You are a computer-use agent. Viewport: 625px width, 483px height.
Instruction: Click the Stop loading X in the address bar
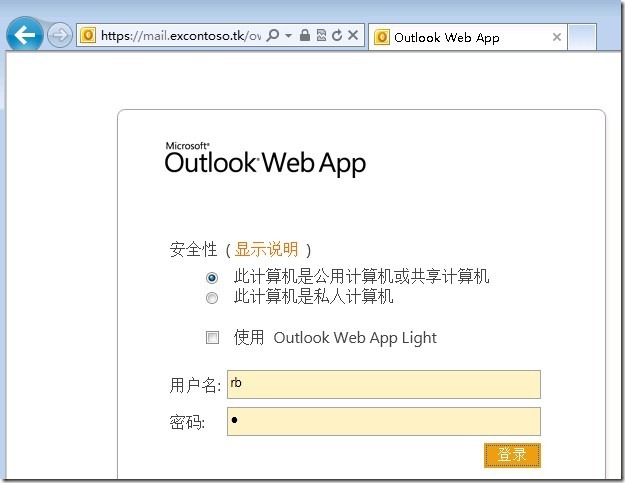[x=352, y=36]
